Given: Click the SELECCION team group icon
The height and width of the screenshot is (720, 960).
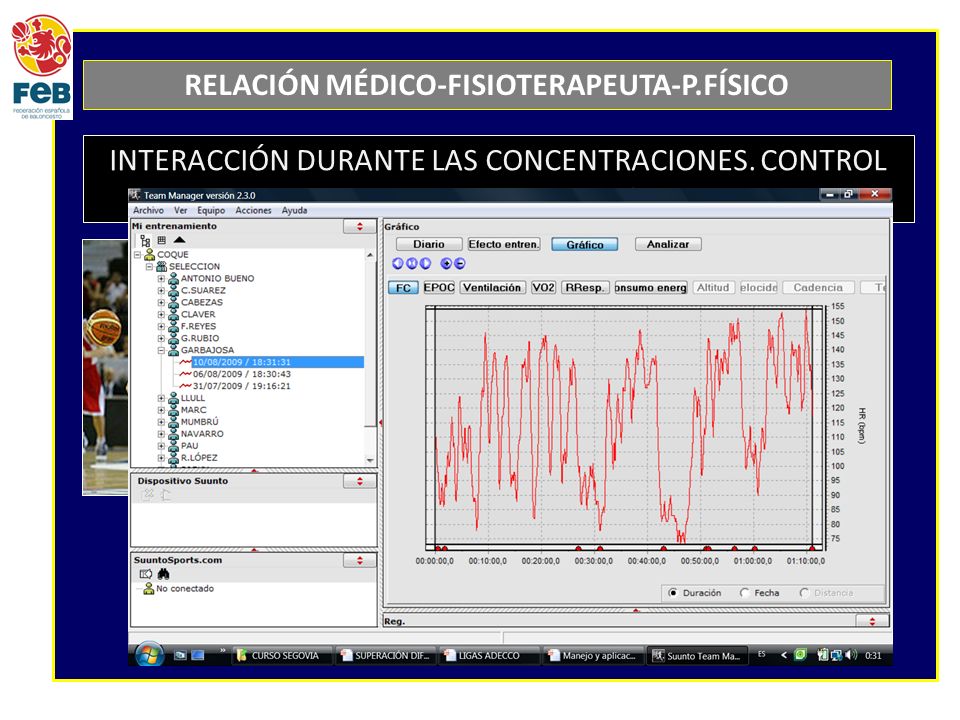Looking at the screenshot, I should click(162, 266).
